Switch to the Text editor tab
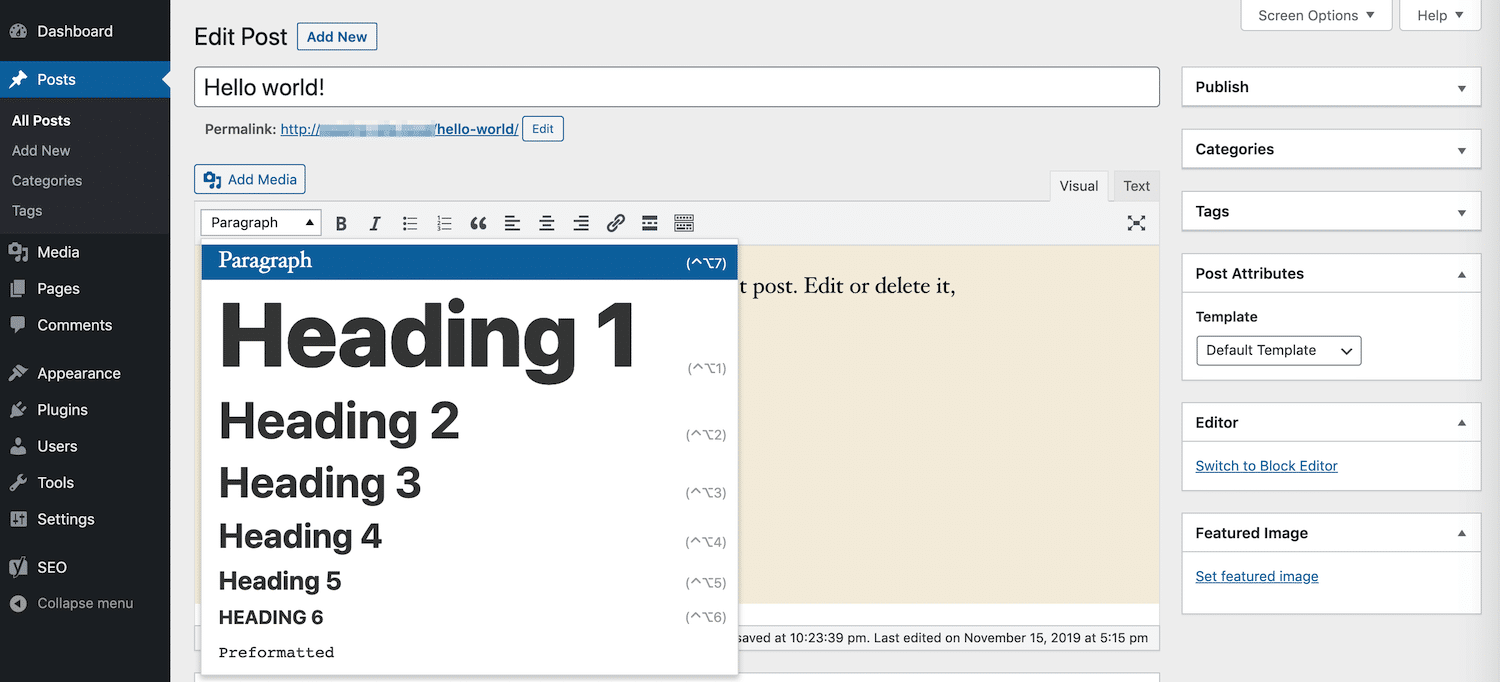Screen dimensions: 1500x682 (1136, 186)
